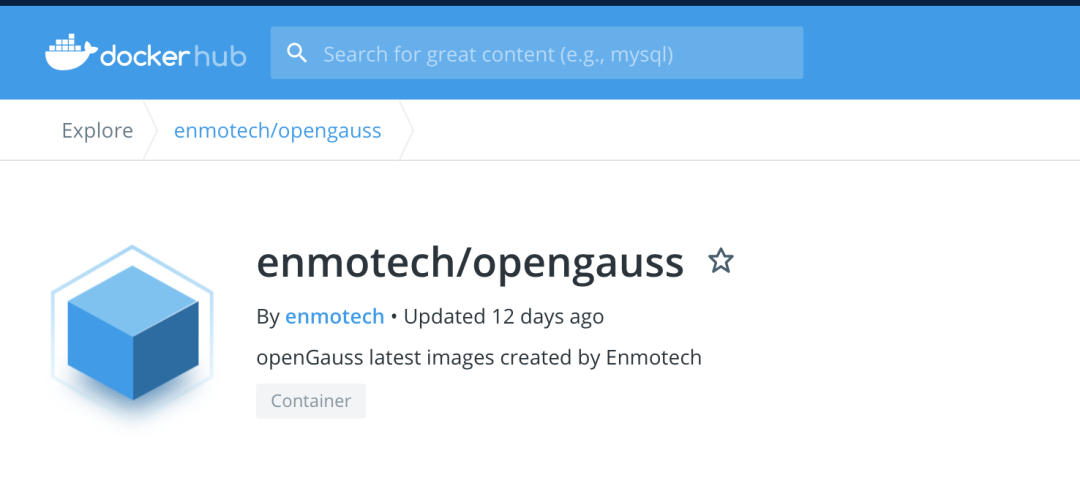Open the enmotech/opengauss breadcrumb link
Screen dimensions: 1080x489
pos(277,131)
